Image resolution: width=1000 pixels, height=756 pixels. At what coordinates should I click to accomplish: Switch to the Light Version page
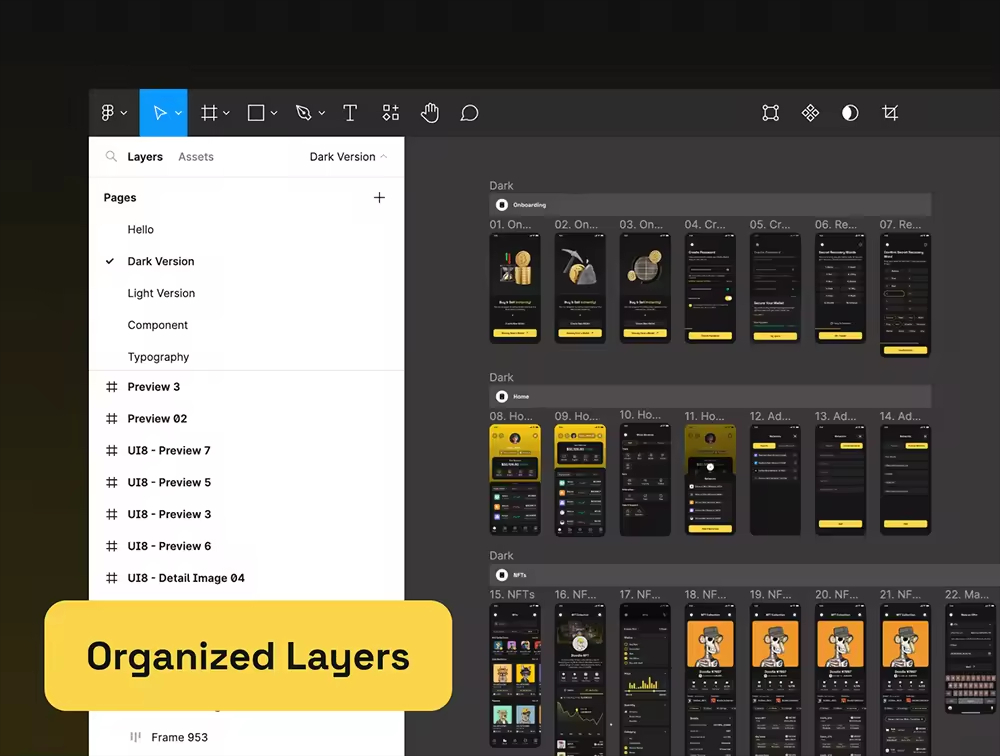(161, 293)
